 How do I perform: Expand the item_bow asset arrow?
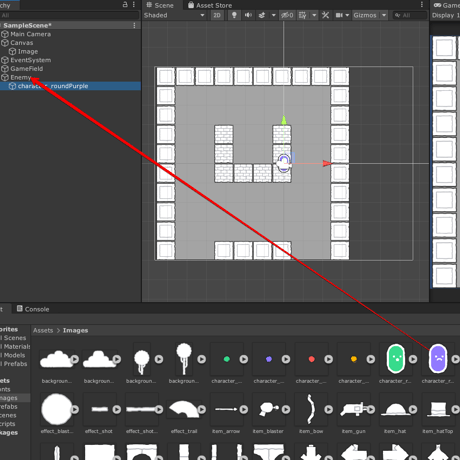click(328, 409)
